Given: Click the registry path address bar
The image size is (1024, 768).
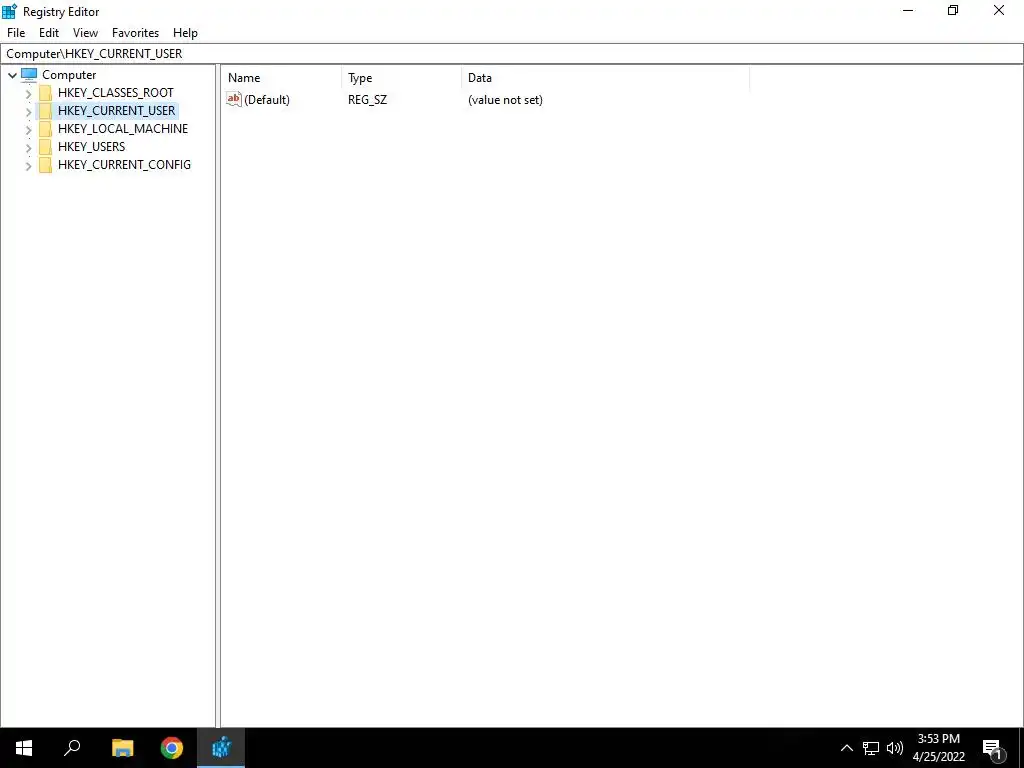Looking at the screenshot, I should coord(512,54).
